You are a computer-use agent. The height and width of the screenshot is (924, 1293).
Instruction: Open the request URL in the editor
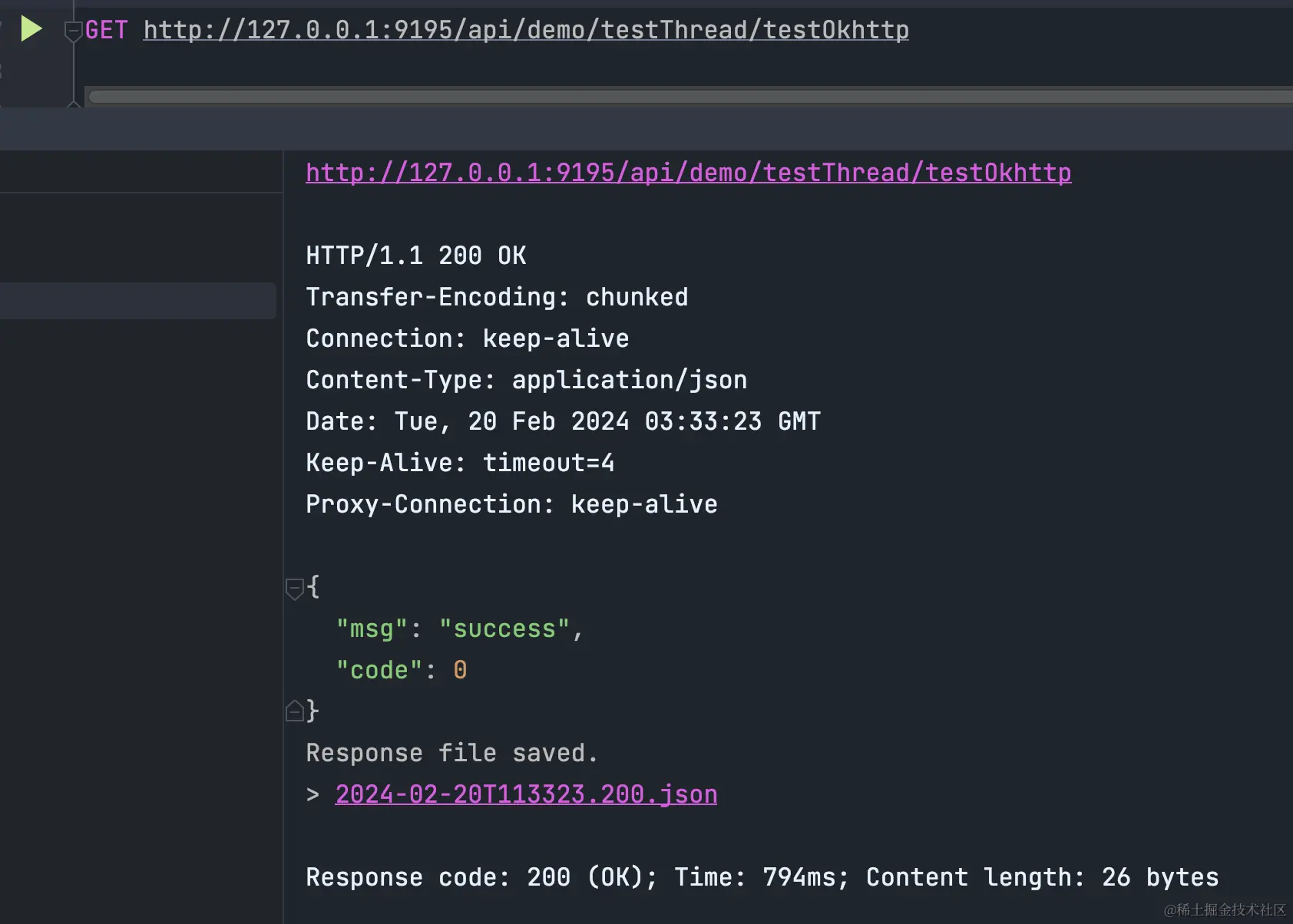(x=526, y=30)
